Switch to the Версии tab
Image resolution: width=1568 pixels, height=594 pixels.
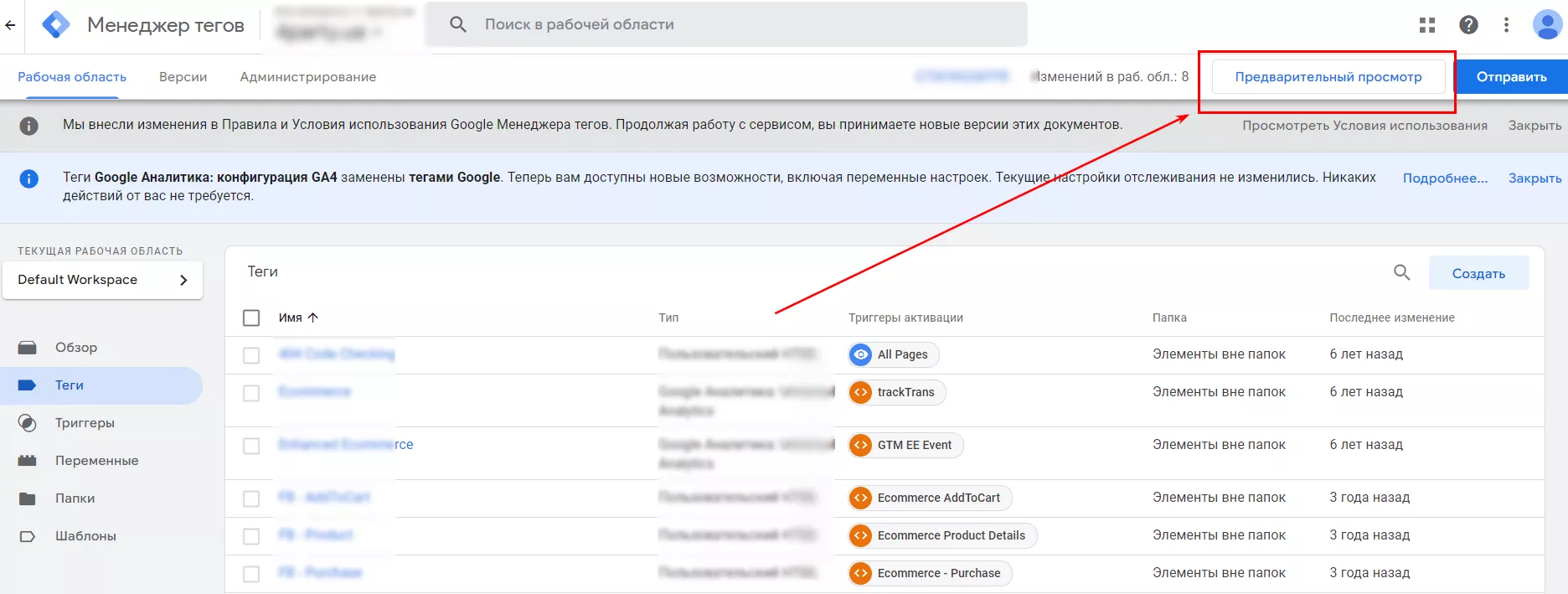point(183,77)
